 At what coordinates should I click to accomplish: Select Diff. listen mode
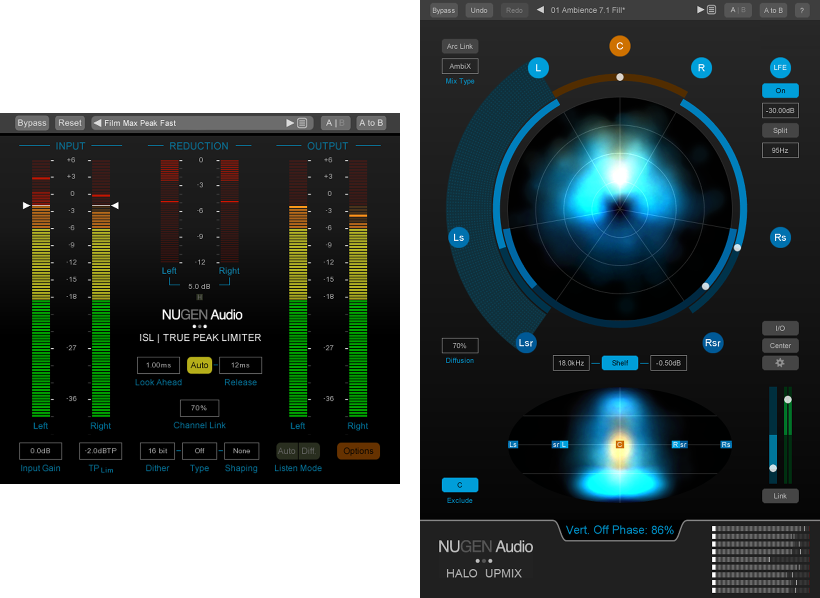coord(309,451)
